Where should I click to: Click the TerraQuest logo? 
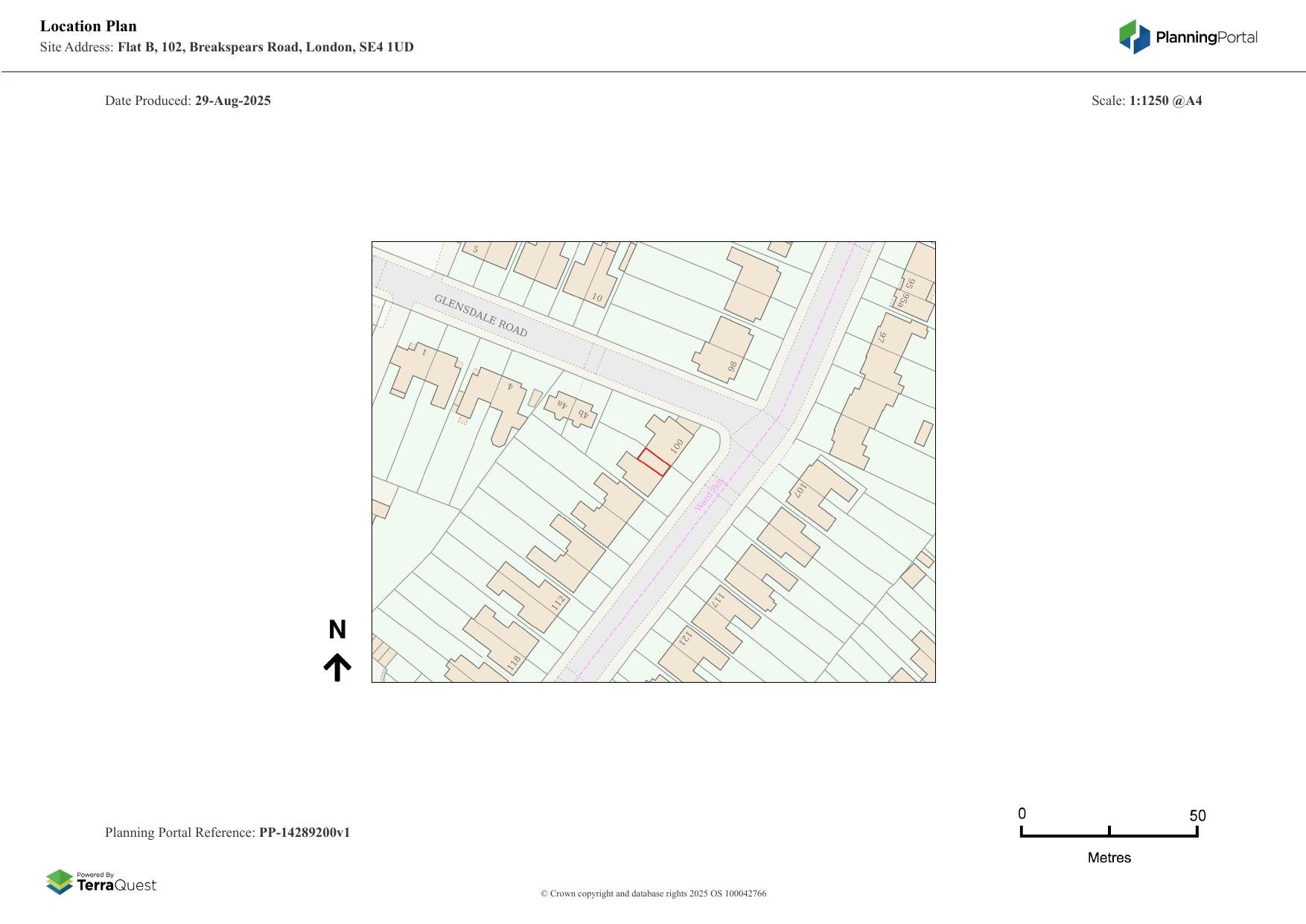tap(101, 882)
